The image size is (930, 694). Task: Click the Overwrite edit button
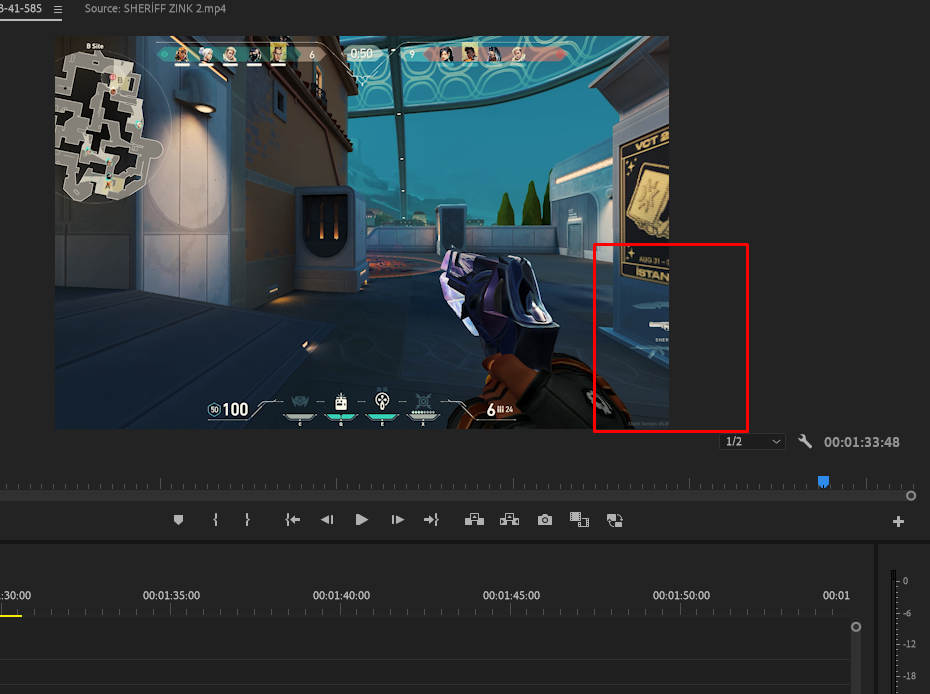pyautogui.click(x=509, y=520)
